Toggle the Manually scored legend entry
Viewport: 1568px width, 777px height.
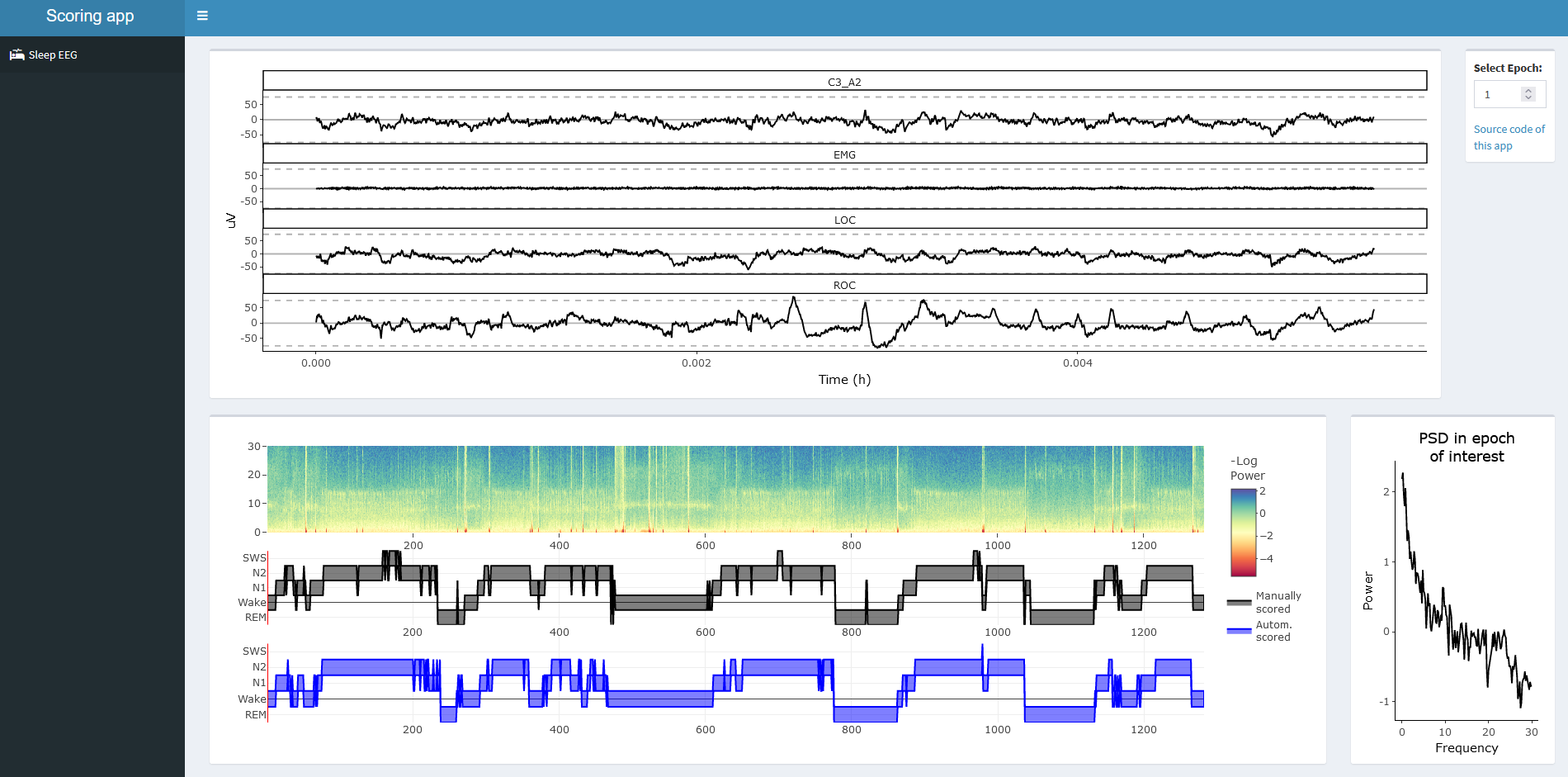[x=1278, y=602]
